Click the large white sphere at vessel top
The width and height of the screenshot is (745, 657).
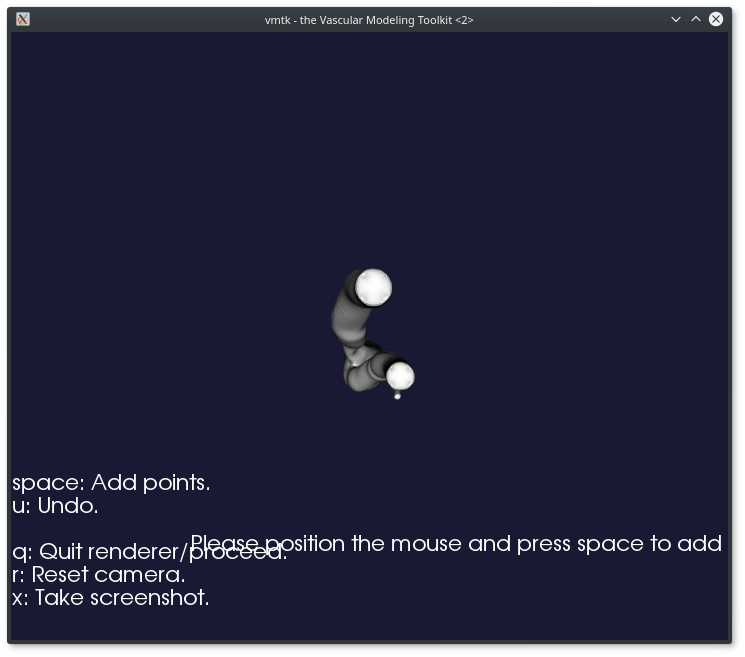coord(373,287)
